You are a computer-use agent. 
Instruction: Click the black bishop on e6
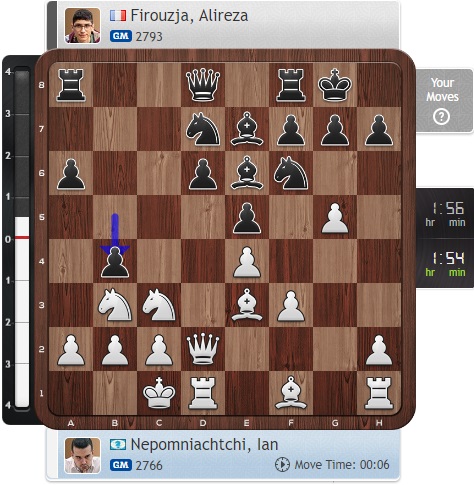[247, 173]
